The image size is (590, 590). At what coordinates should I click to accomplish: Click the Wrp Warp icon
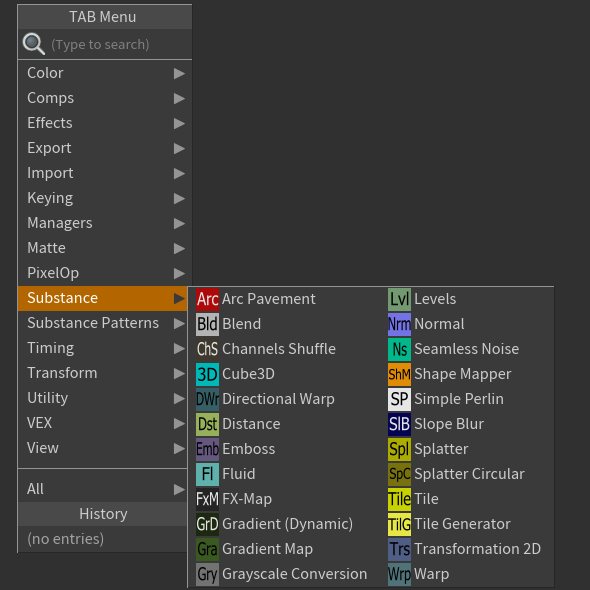pos(400,574)
